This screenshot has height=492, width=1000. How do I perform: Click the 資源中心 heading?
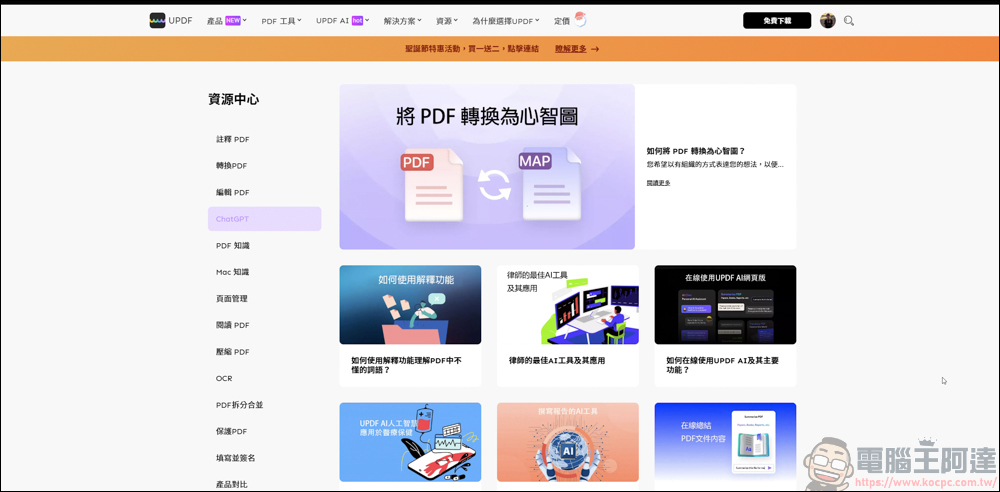233,100
